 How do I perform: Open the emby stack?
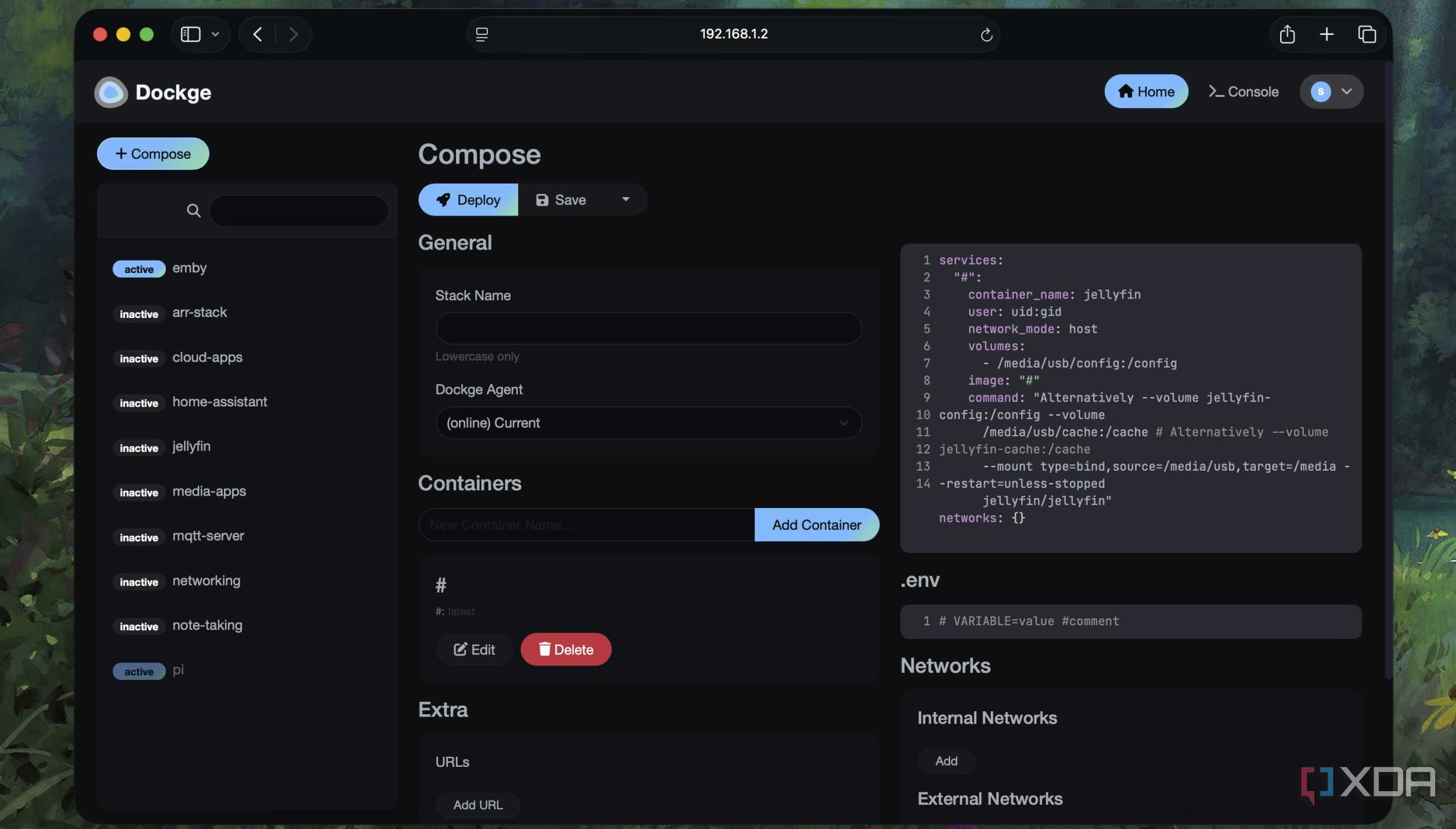247,268
